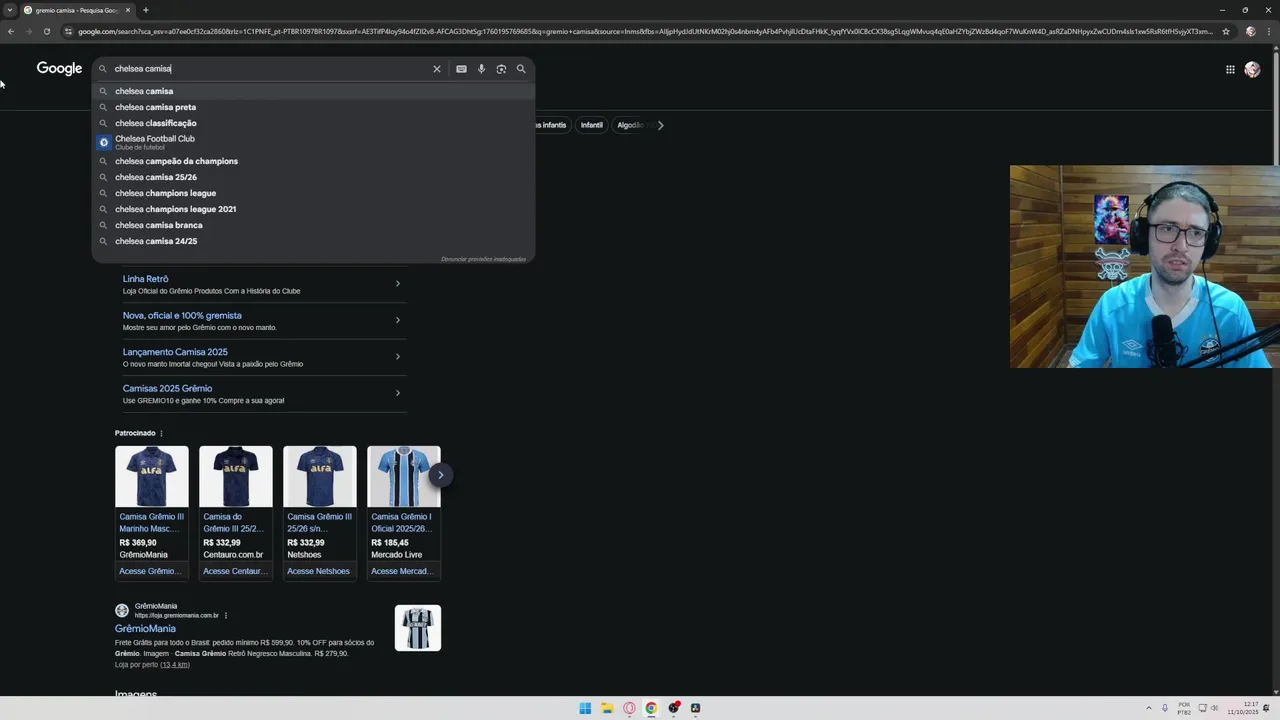Advance the sponsored products carousel
This screenshot has height=720, width=1280.
[440, 475]
